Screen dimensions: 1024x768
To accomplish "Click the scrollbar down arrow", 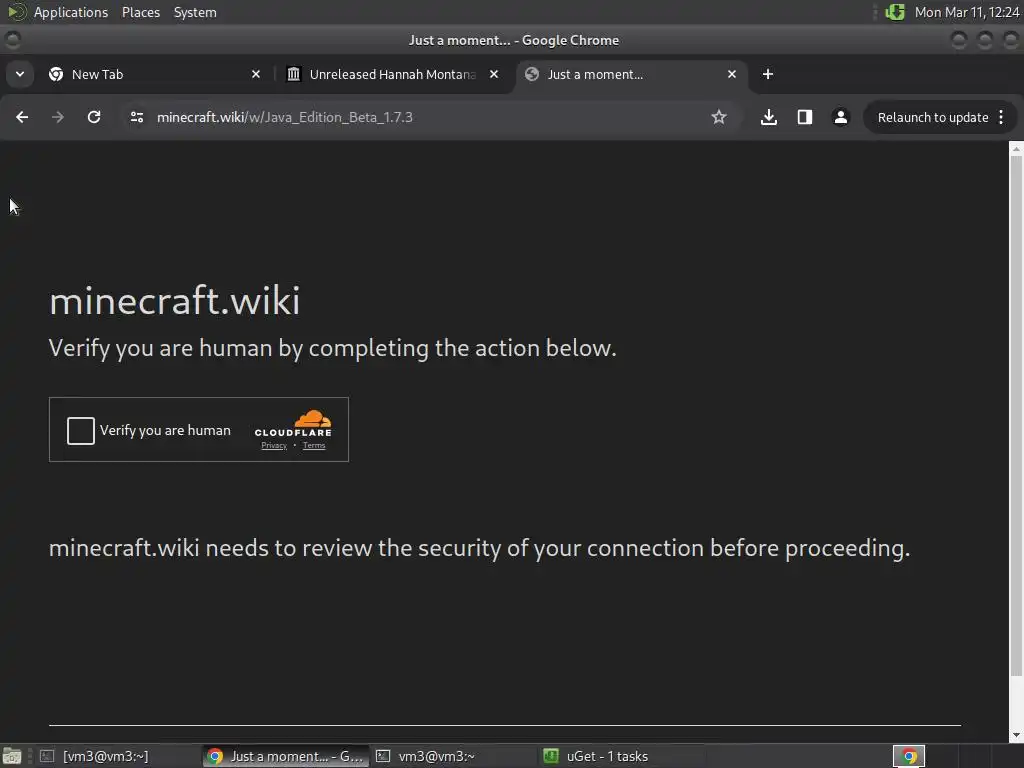I will click(x=1016, y=736).
